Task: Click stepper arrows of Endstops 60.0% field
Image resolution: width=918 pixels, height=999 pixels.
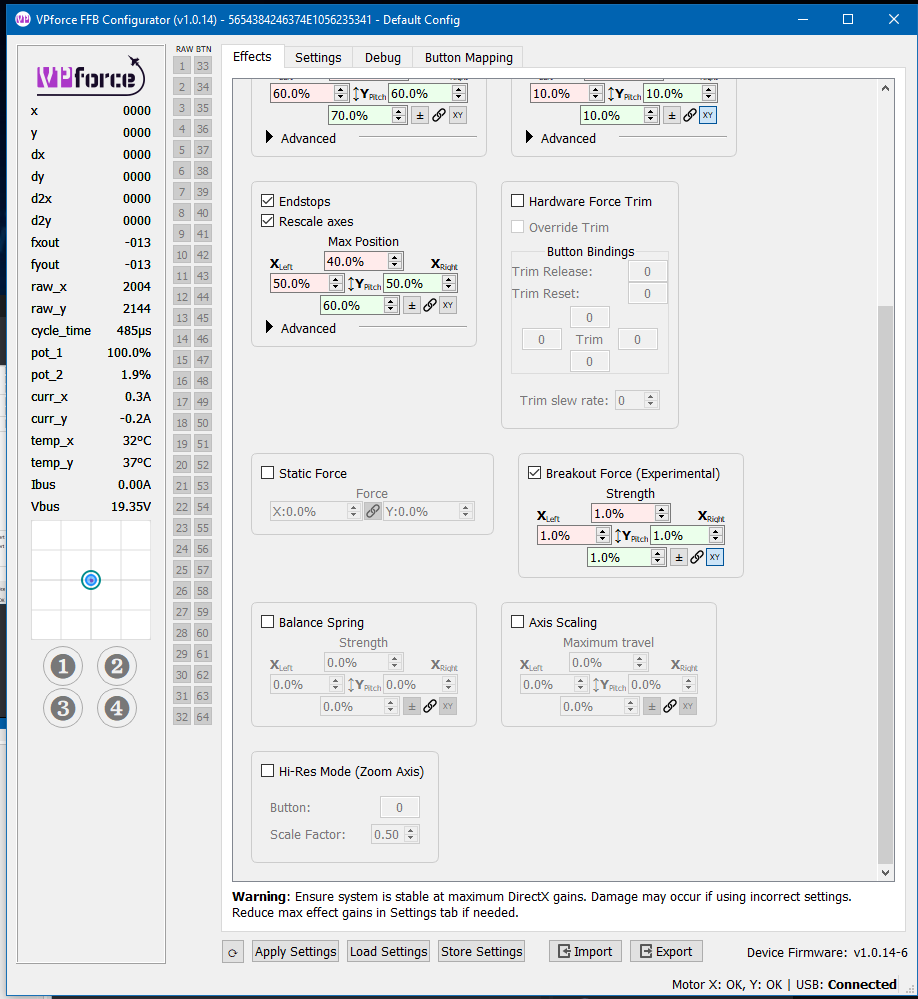Action: tap(391, 305)
